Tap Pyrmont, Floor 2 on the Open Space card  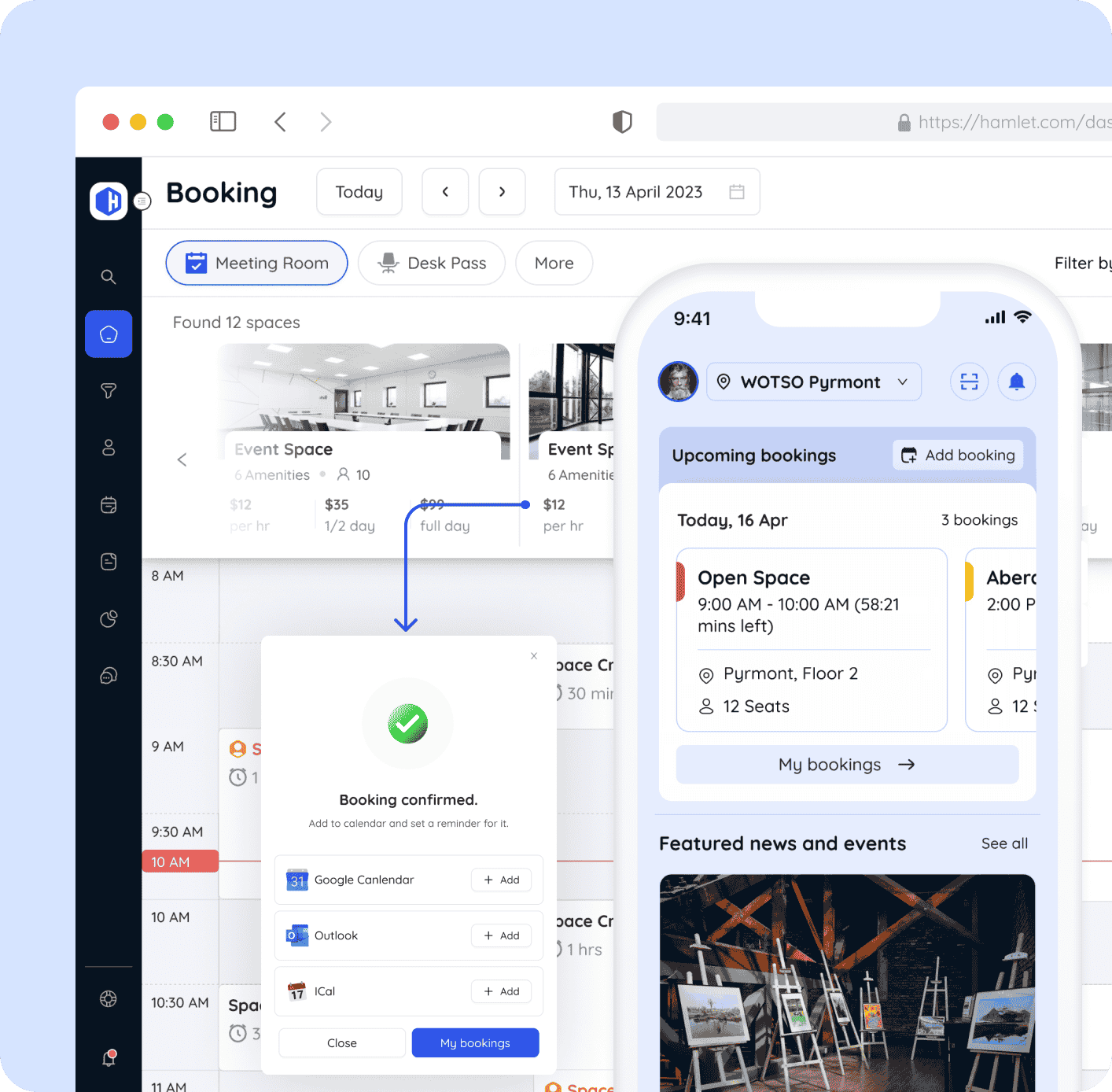pos(790,673)
